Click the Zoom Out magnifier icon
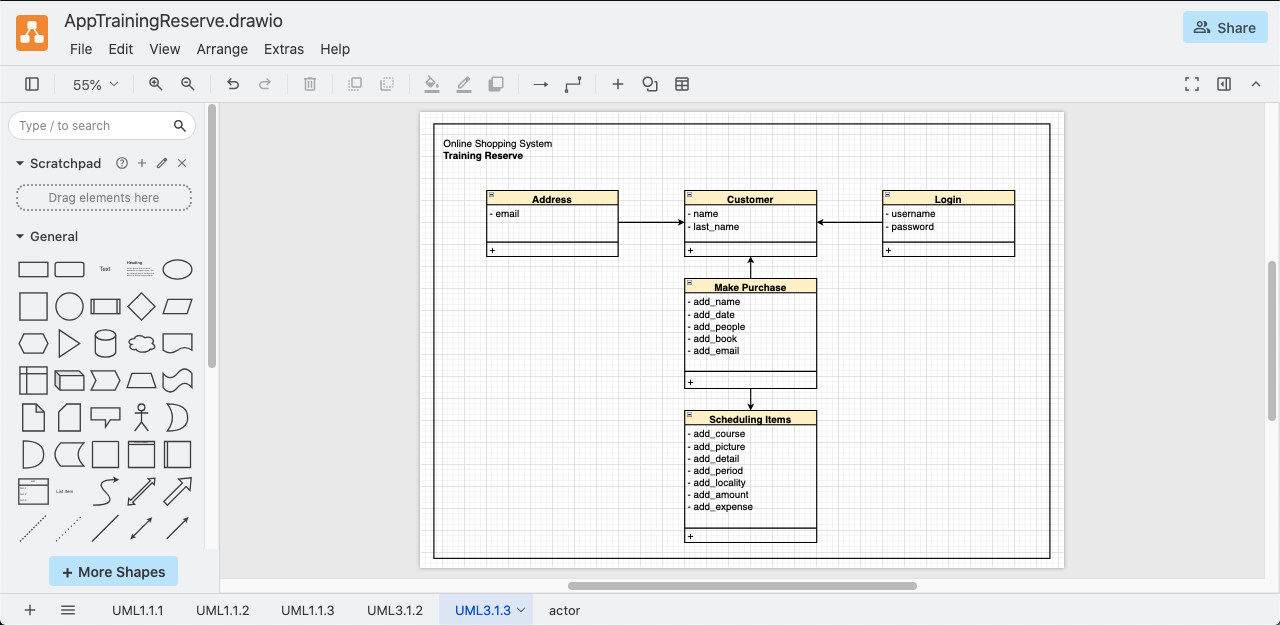Viewport: 1280px width, 625px height. tap(188, 85)
